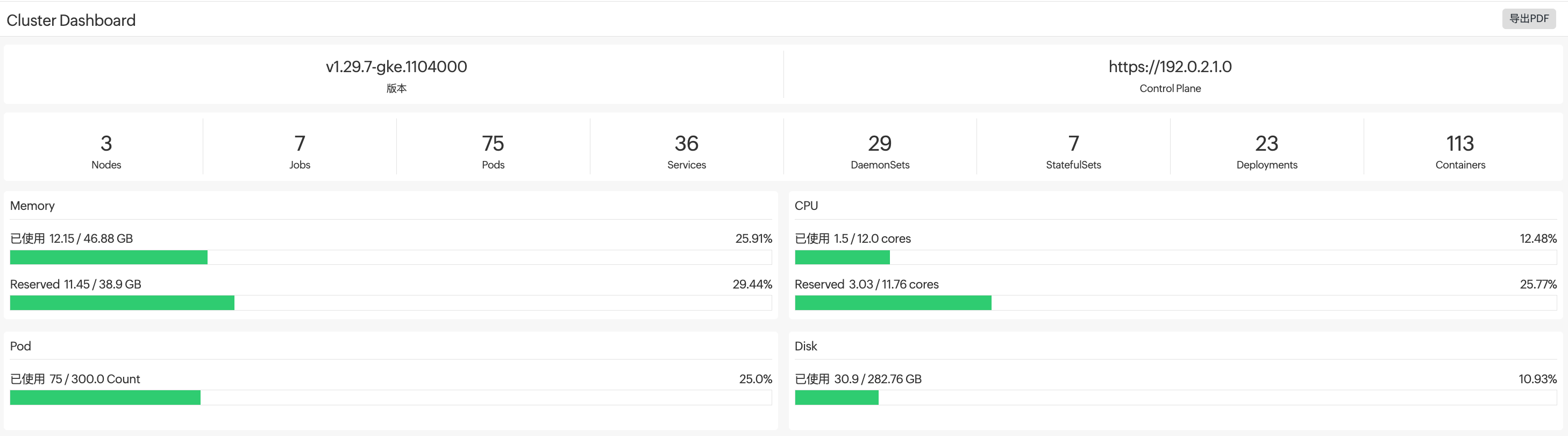
Task: Select the DaemonSets count card
Action: point(880,150)
